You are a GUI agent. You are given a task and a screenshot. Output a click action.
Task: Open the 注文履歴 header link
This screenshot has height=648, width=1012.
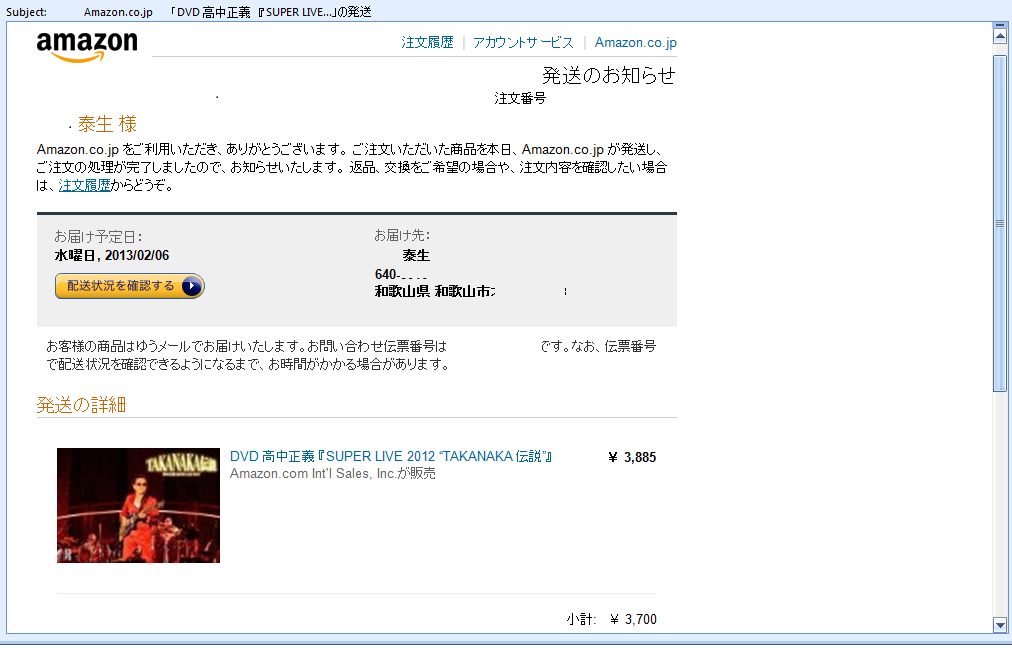(x=427, y=43)
